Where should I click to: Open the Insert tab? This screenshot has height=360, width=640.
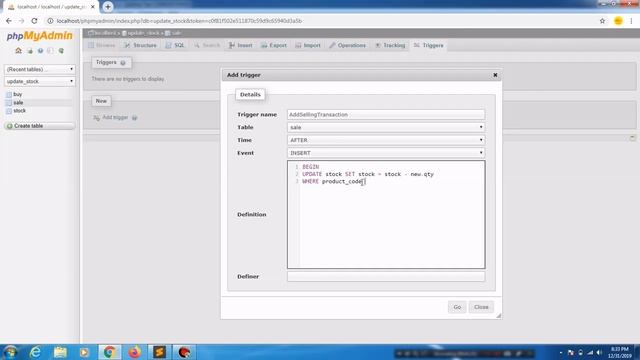coord(241,45)
